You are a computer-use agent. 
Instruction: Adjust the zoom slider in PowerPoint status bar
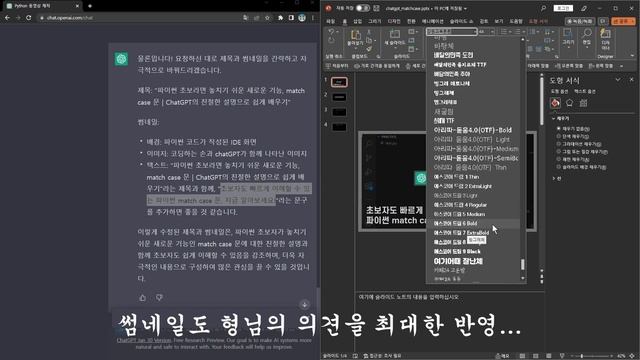tap(581, 356)
